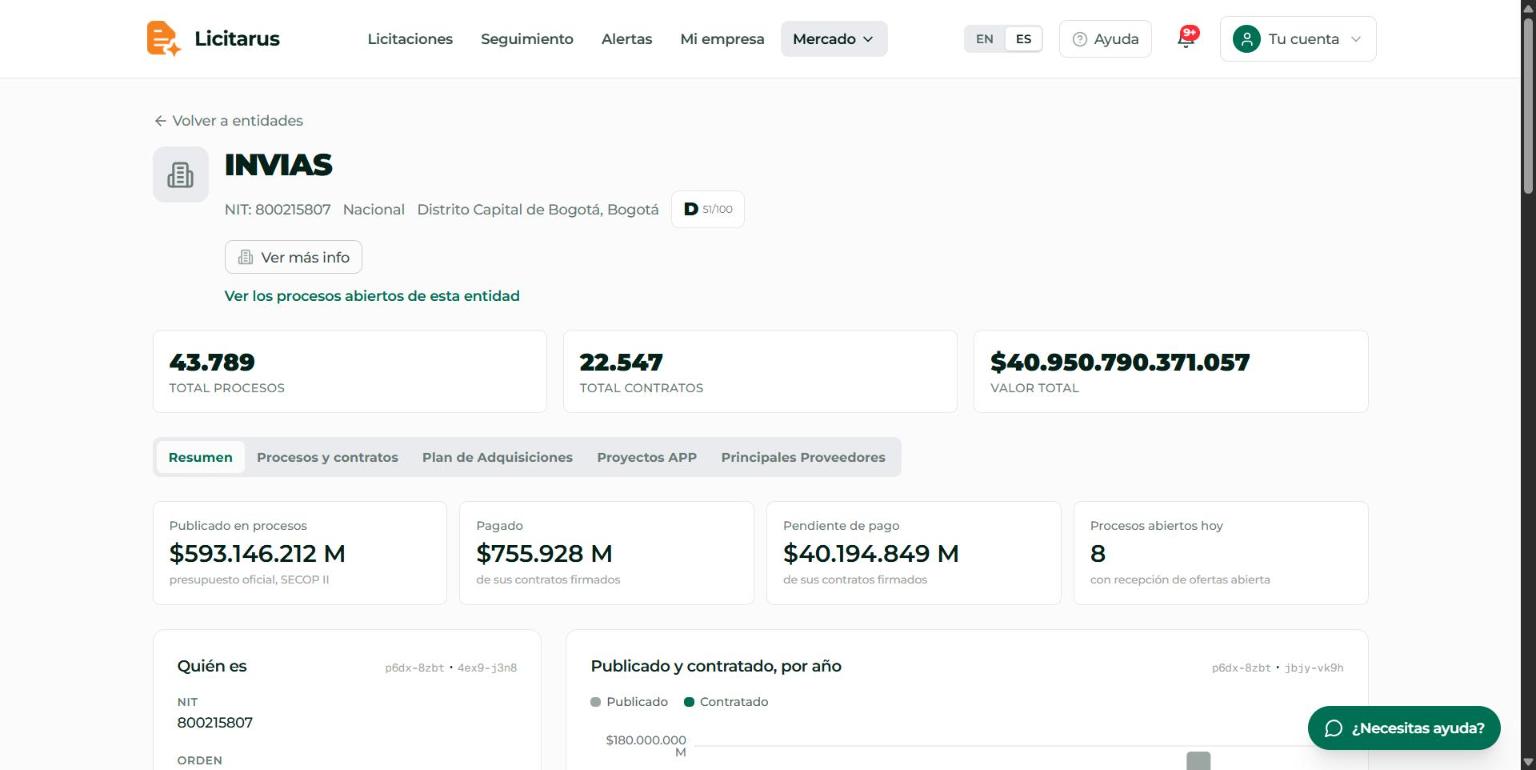Click the back arrow beside Volver a entidades
The height and width of the screenshot is (770, 1536).
point(160,121)
